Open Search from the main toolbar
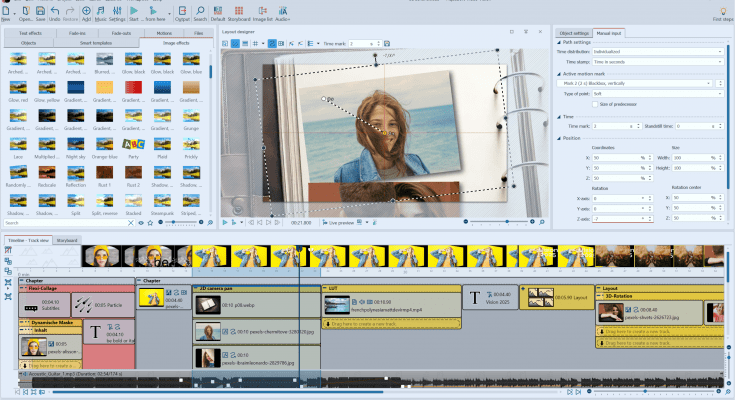 click(x=200, y=13)
